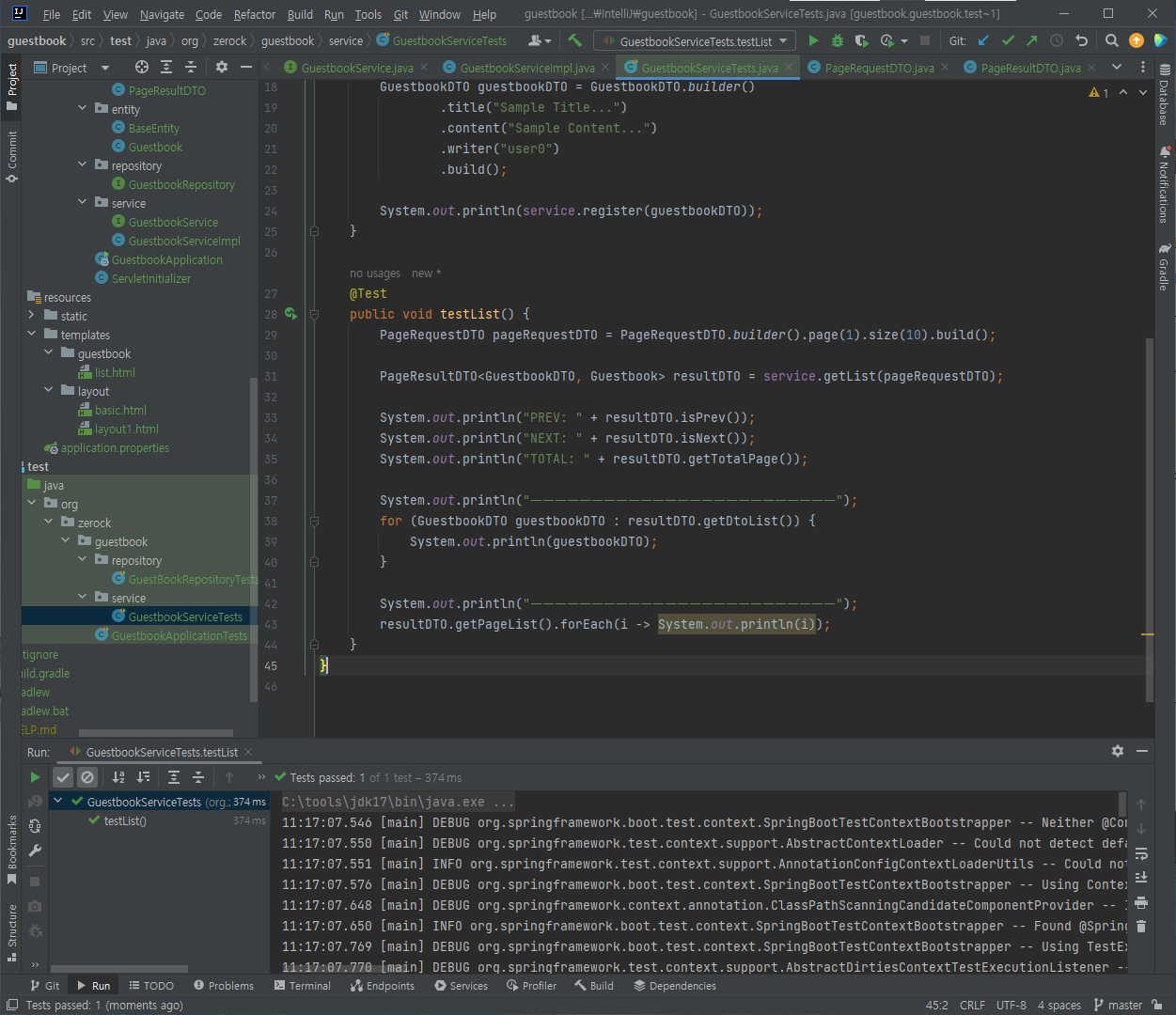Click the test results tree horizontal scrollbar
This screenshot has height=1015, width=1176.
[119, 968]
